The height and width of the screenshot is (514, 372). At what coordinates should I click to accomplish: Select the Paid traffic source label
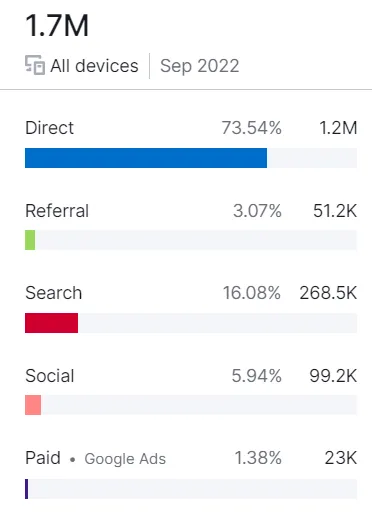coord(43,458)
